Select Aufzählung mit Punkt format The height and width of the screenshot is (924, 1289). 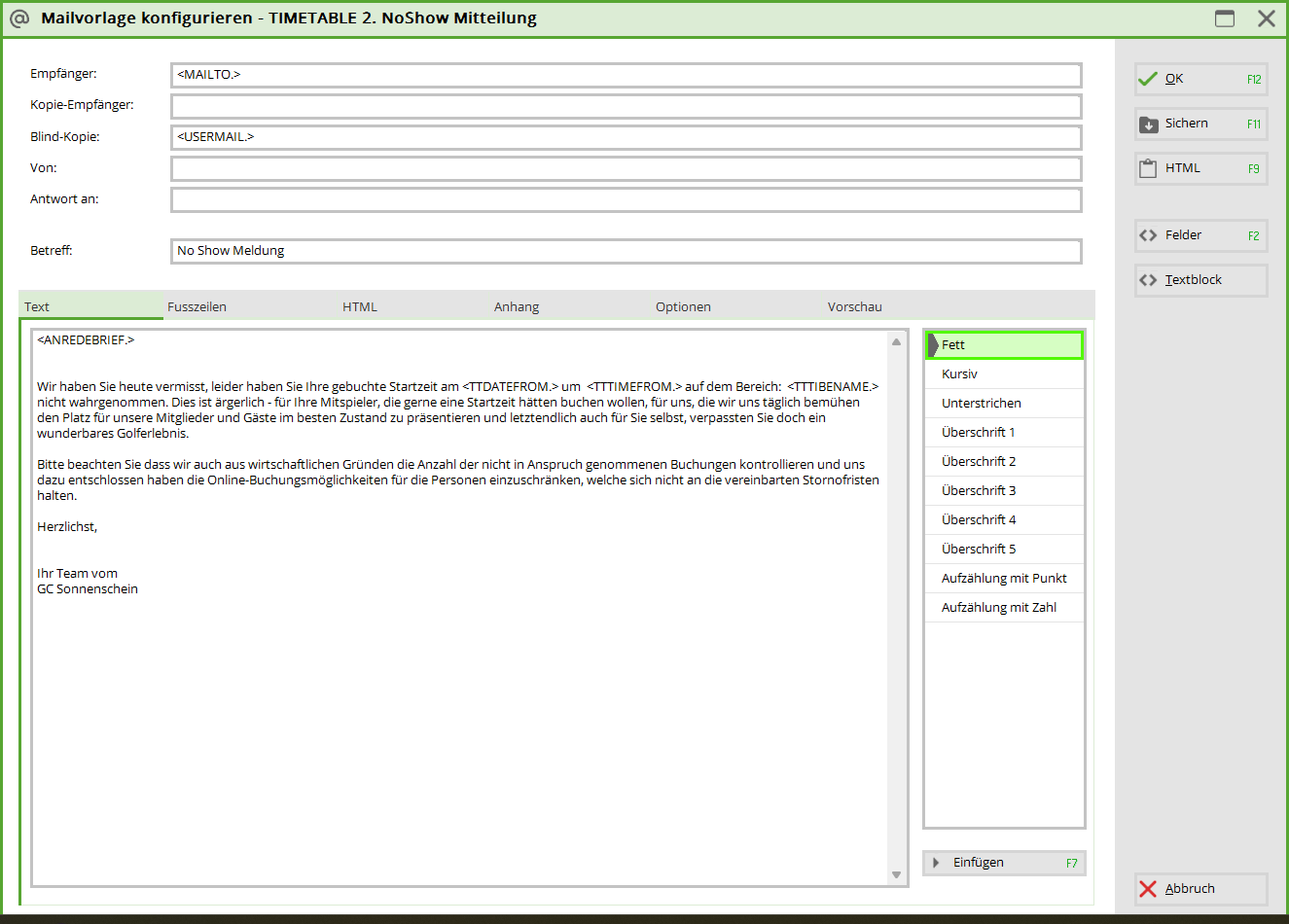click(x=1003, y=579)
